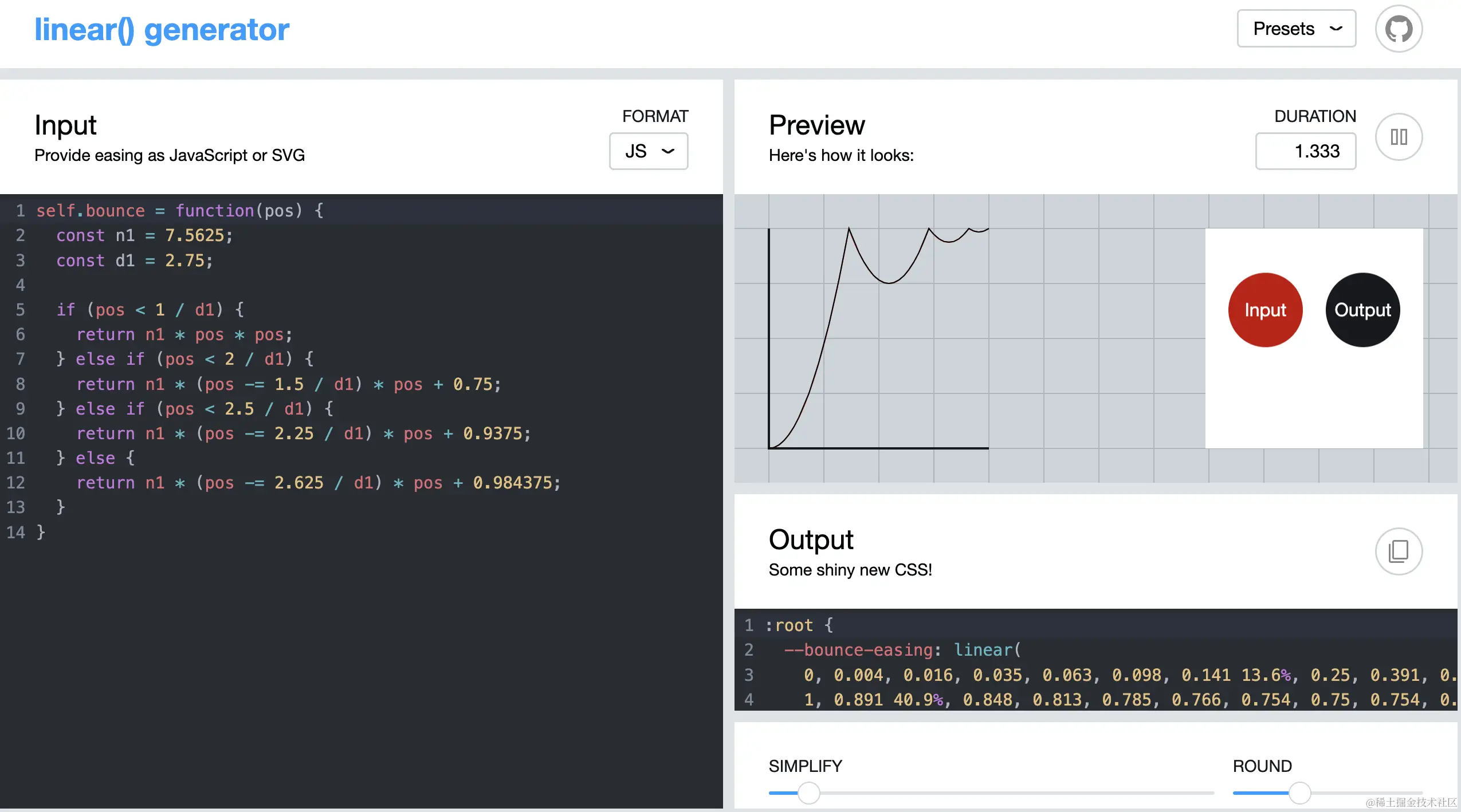Click the red Input demo circle
This screenshot has height=812, width=1461.
[x=1265, y=310]
